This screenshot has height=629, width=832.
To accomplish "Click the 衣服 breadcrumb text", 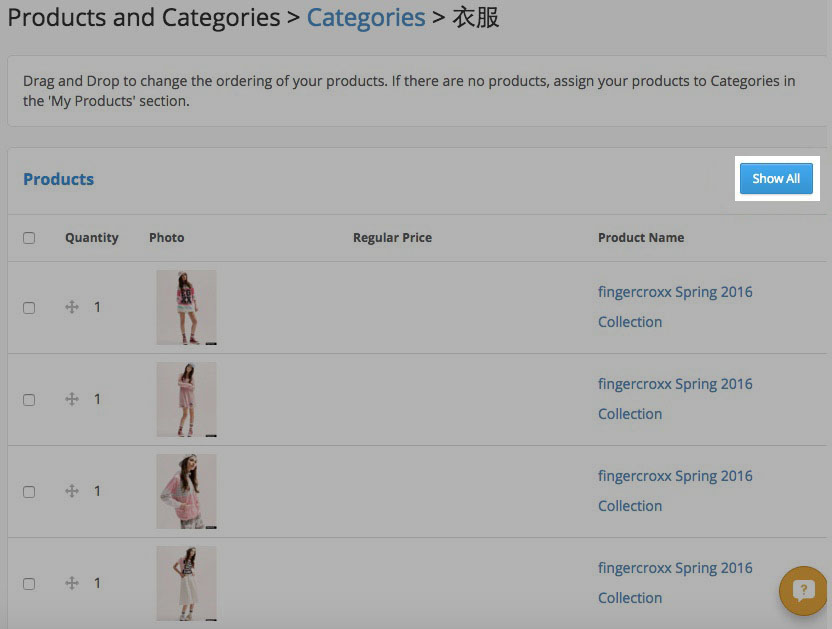I will pos(475,18).
